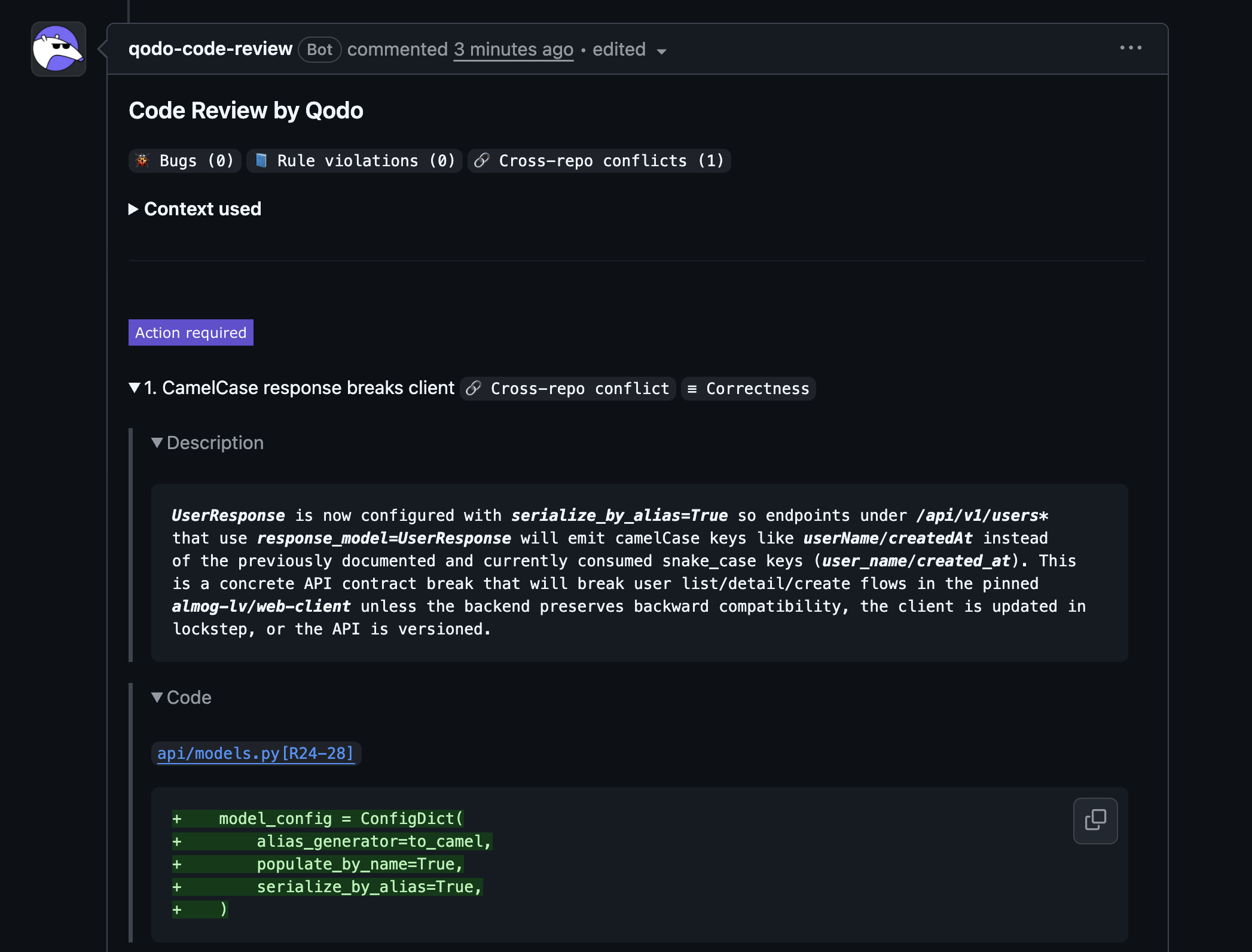Expand the Context used section
This screenshot has width=1252, height=952.
point(195,209)
